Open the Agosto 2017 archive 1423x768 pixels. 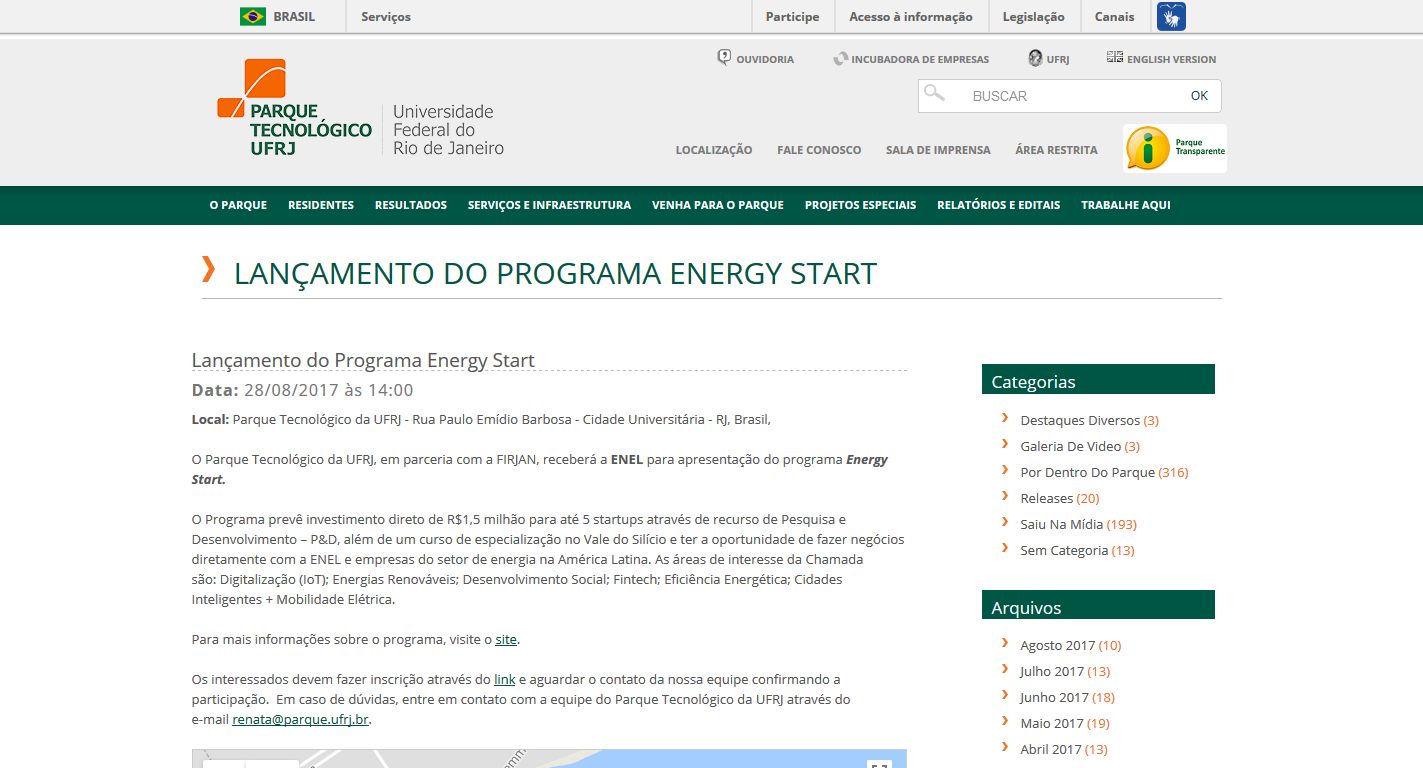1057,645
